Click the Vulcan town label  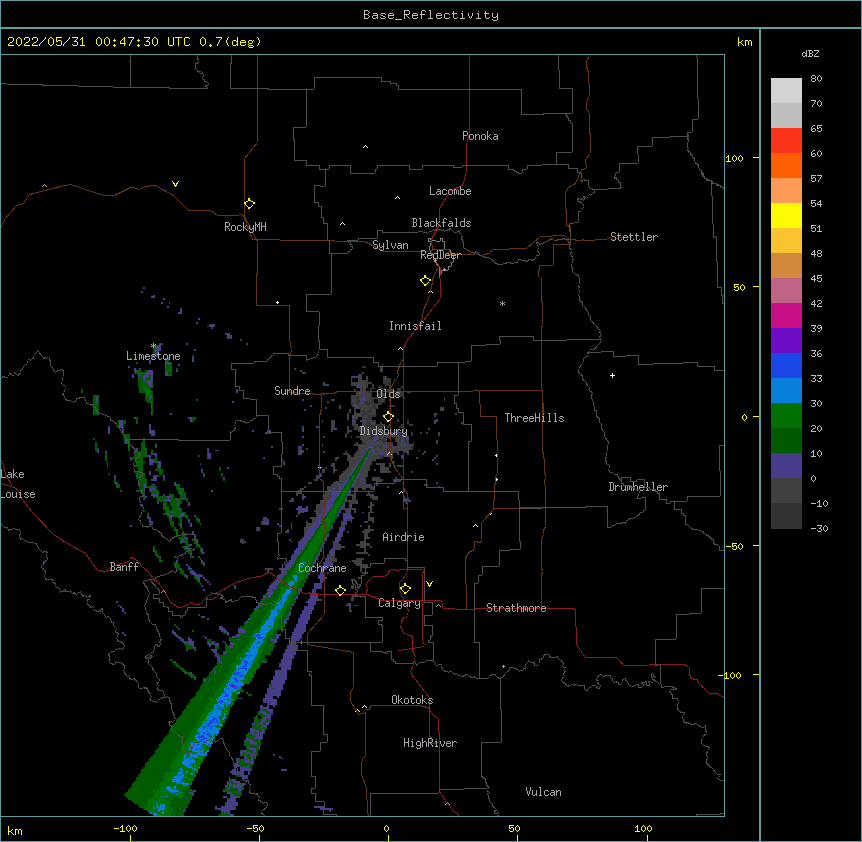543,792
